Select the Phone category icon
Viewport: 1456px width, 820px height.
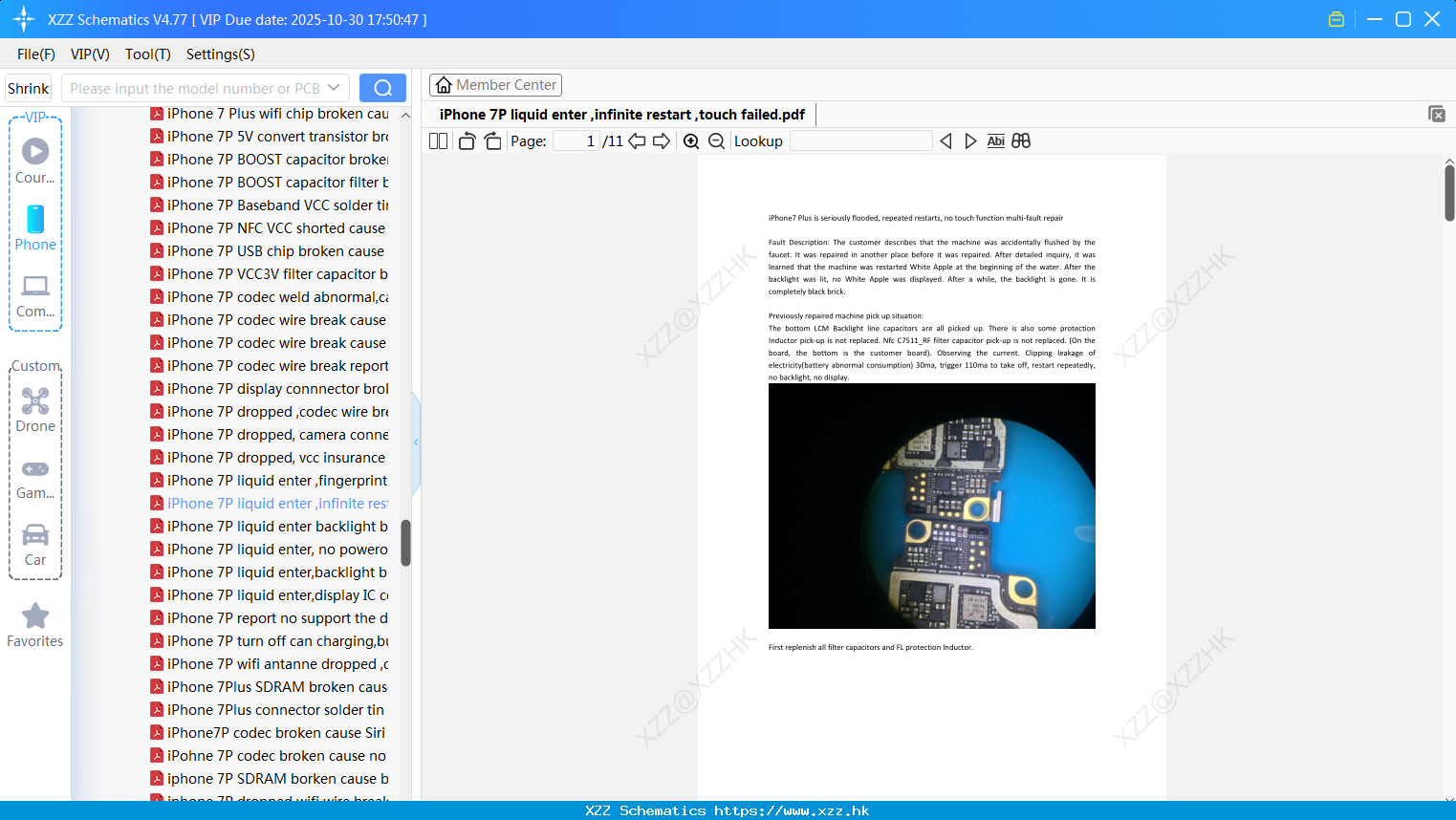pos(35,228)
